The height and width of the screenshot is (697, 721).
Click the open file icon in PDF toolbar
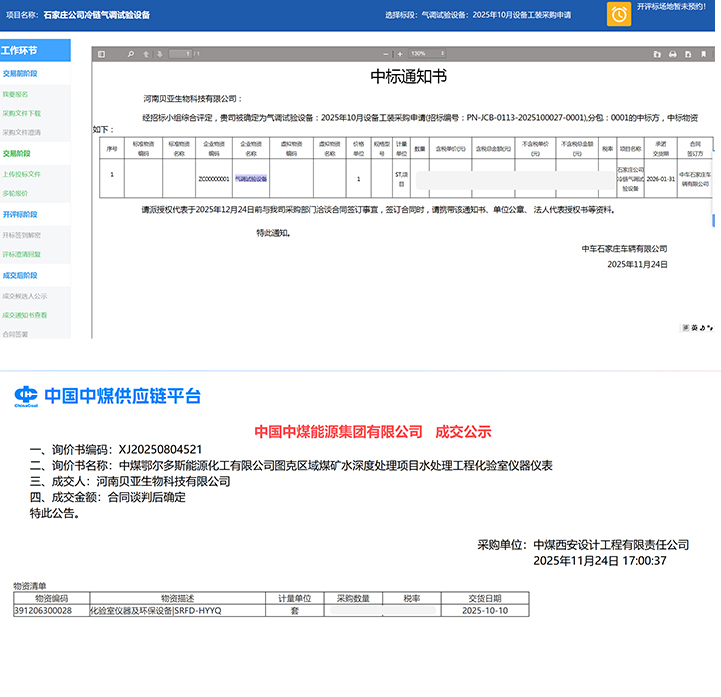(659, 54)
